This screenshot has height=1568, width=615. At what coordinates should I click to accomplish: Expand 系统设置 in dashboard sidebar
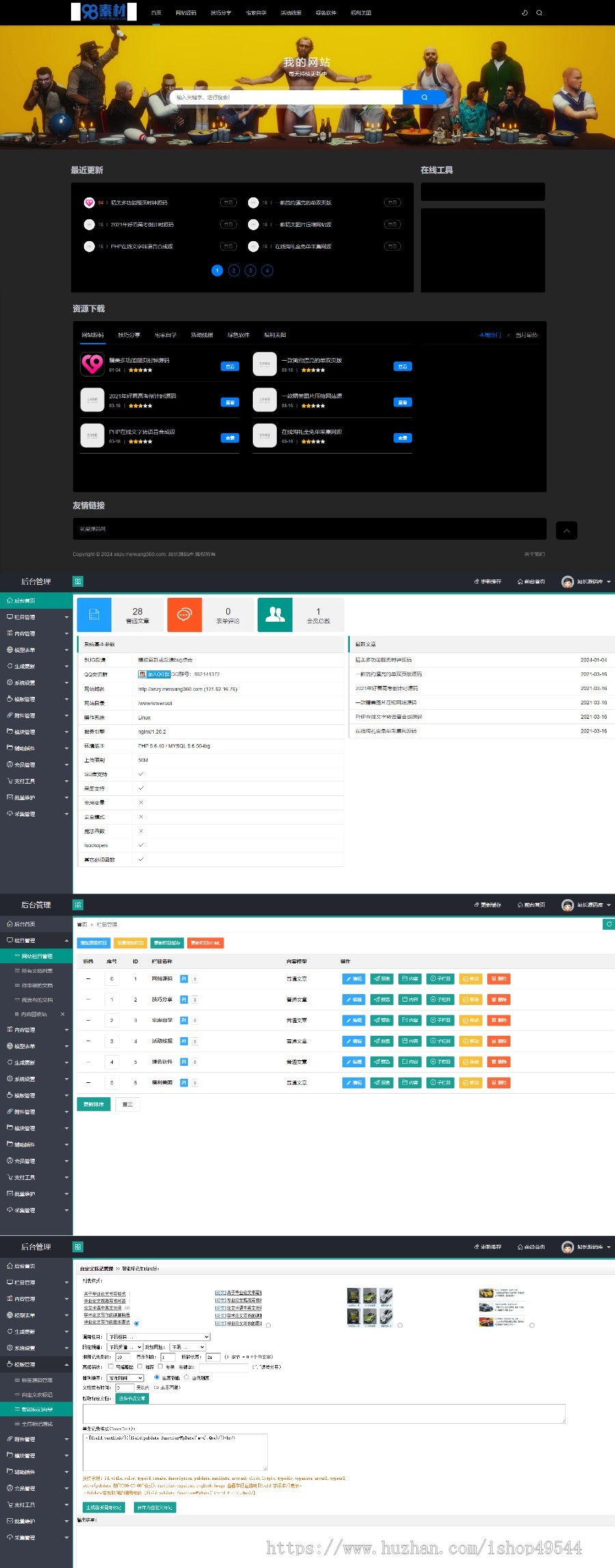tap(36, 683)
